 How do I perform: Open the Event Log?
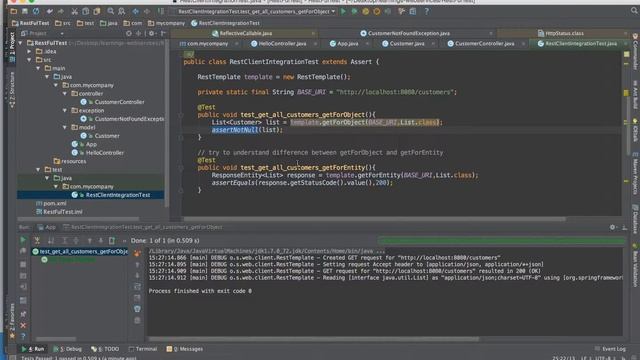click(610, 349)
